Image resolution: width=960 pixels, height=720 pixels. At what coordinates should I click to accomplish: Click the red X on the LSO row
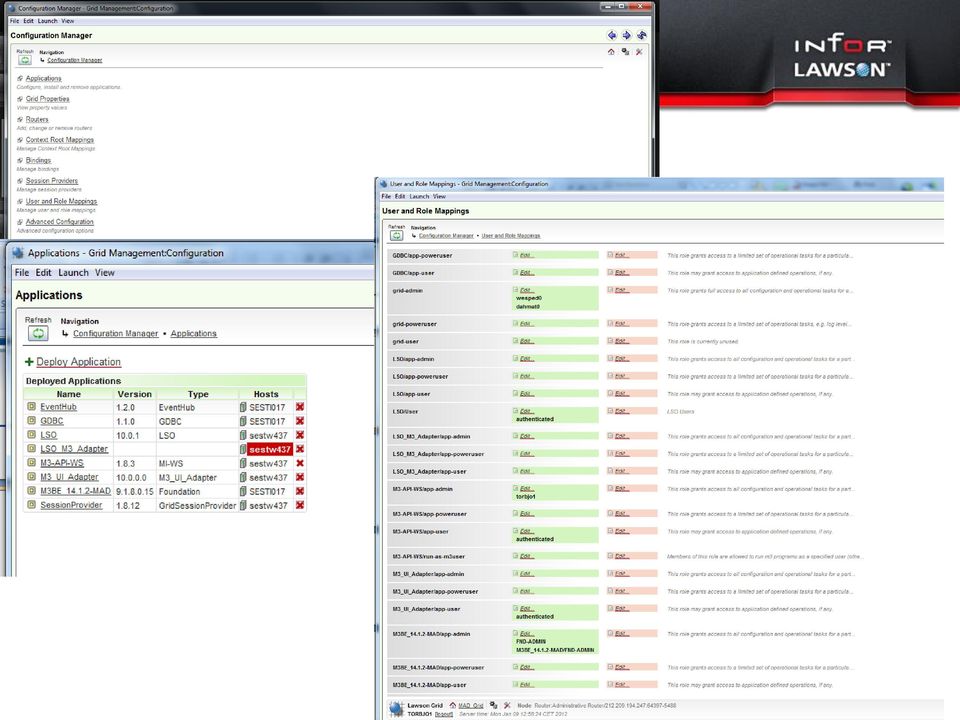pyautogui.click(x=300, y=435)
